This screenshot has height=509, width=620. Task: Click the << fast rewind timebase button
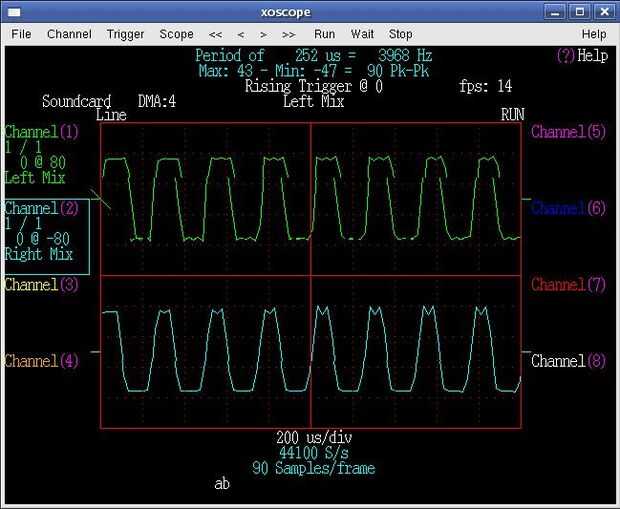tap(216, 34)
